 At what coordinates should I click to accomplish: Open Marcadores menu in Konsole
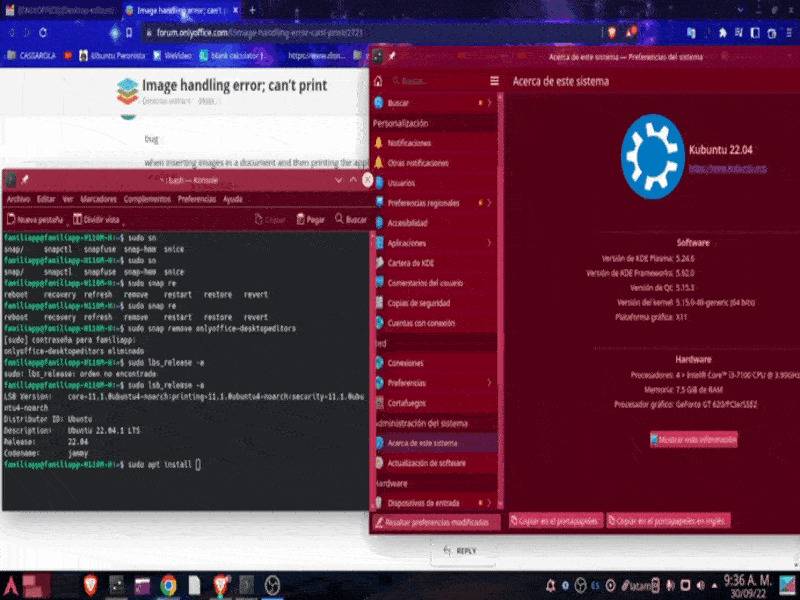pyautogui.click(x=98, y=199)
